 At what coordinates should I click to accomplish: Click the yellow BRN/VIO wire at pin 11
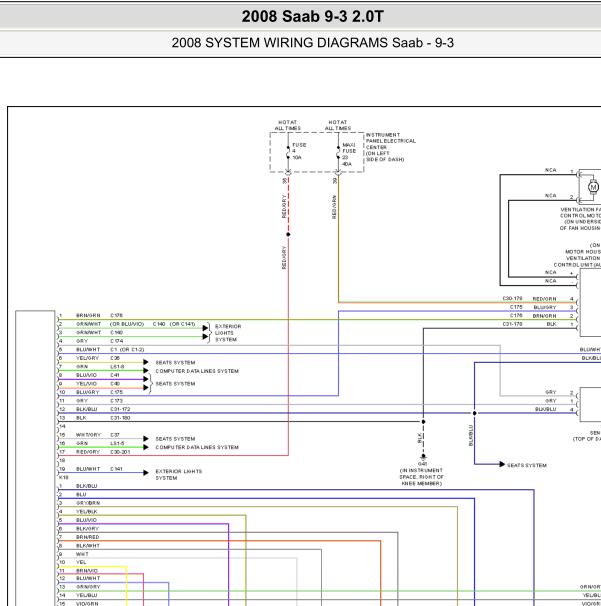[93, 567]
